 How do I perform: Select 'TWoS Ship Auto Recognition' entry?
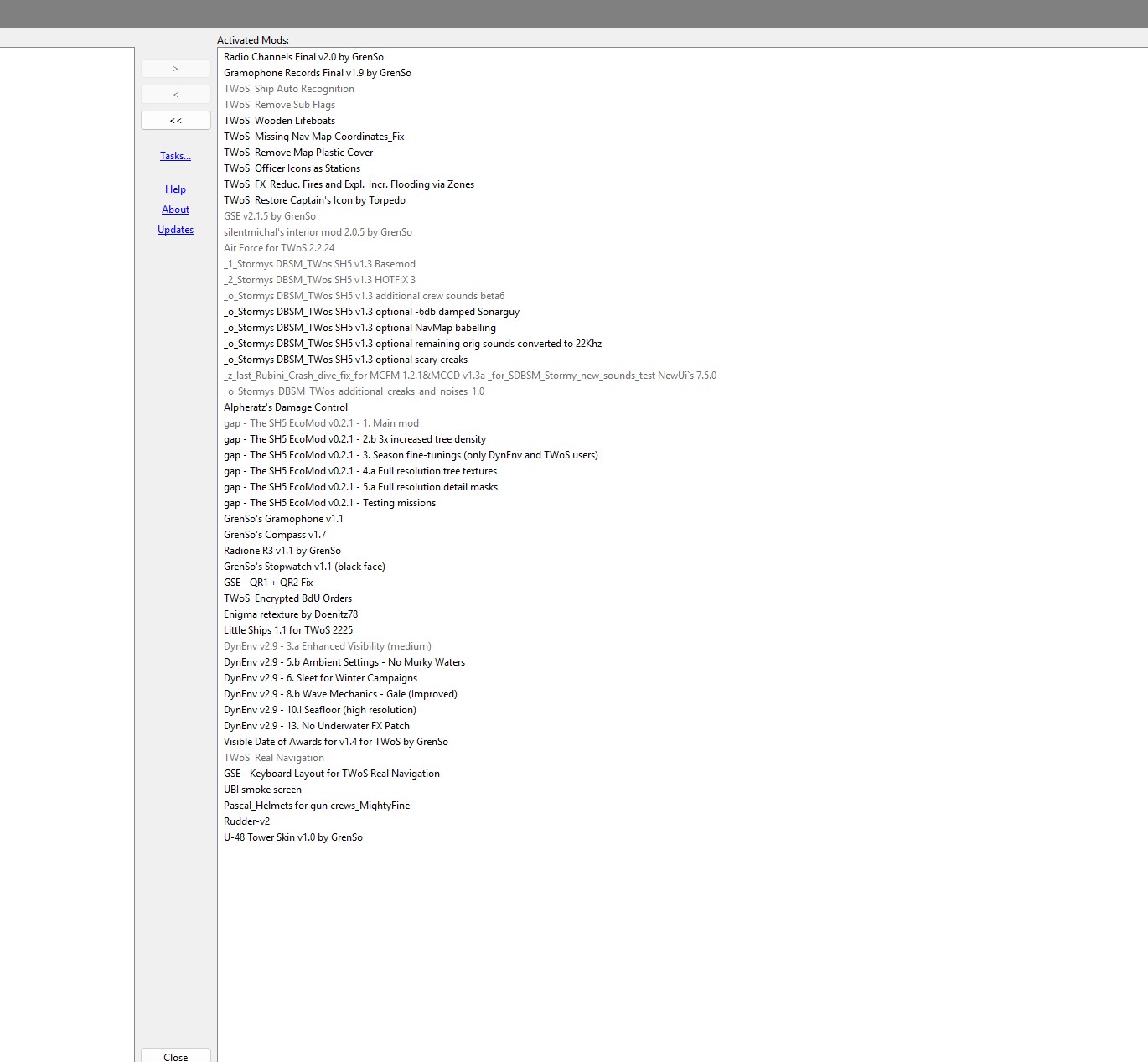click(289, 89)
